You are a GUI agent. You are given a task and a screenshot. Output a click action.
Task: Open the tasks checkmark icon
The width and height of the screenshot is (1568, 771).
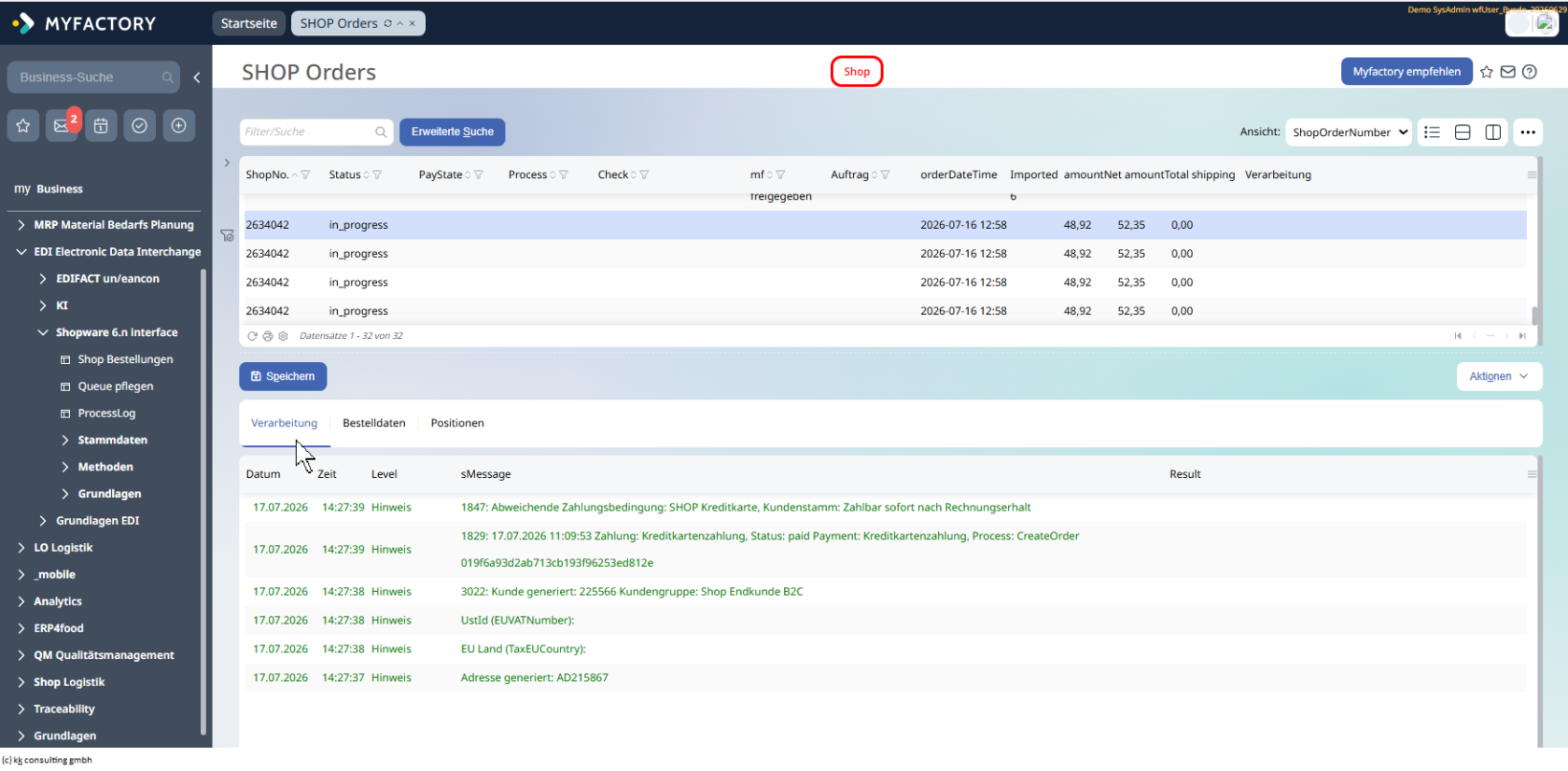click(140, 125)
